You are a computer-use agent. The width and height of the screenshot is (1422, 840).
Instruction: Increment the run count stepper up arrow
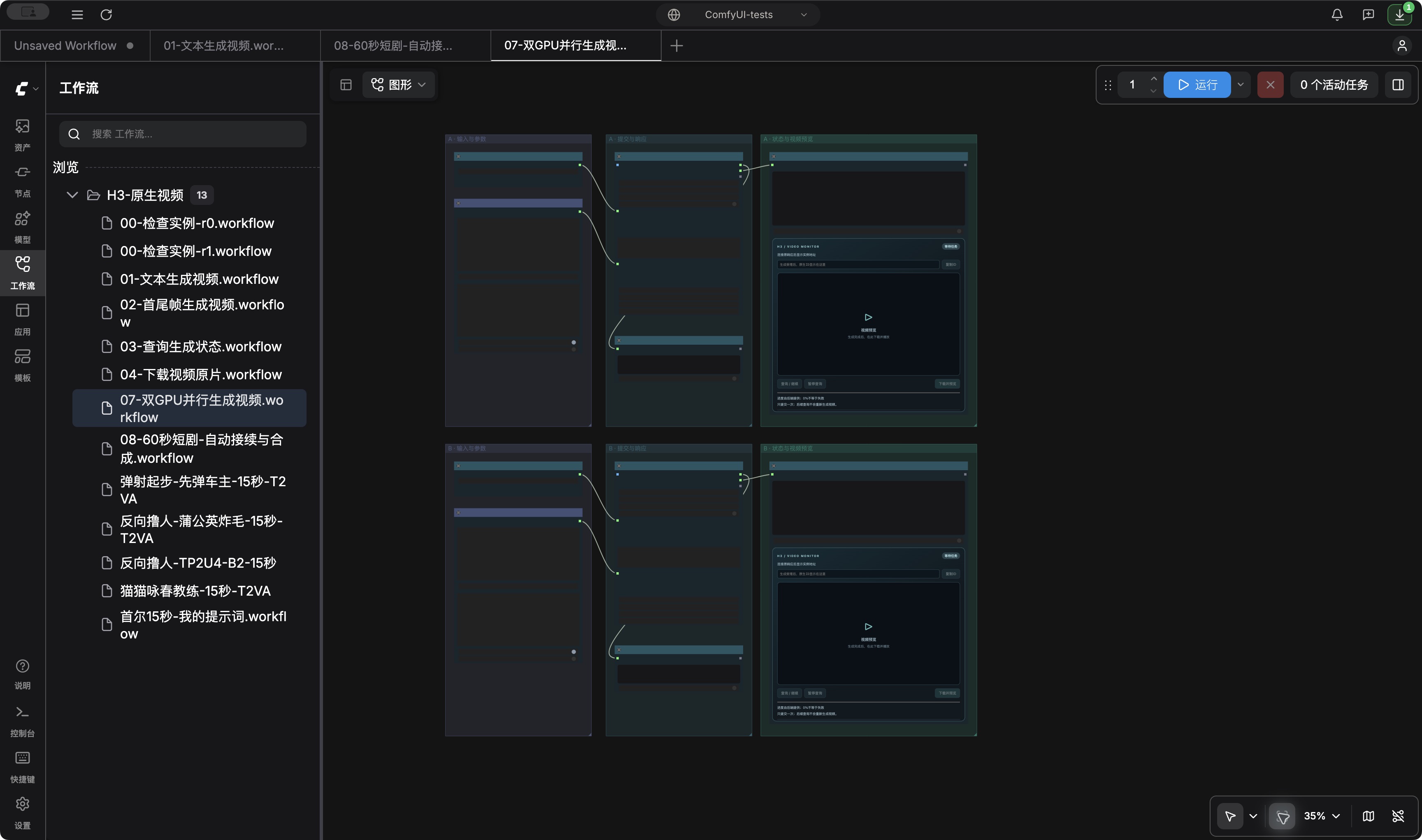1154,79
